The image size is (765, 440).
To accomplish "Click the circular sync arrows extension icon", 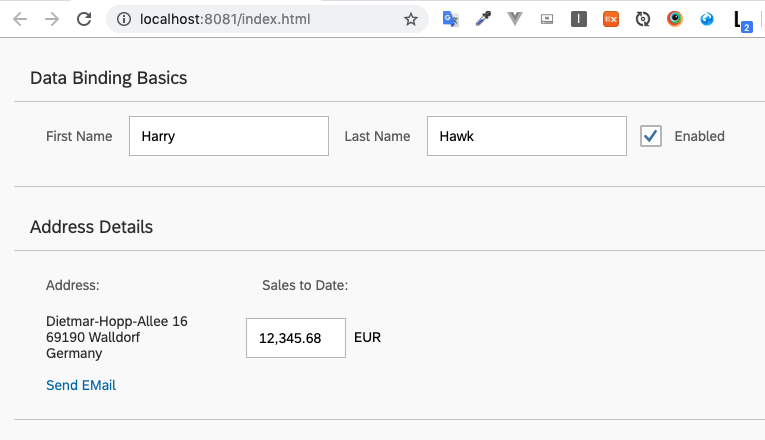I will [x=643, y=19].
